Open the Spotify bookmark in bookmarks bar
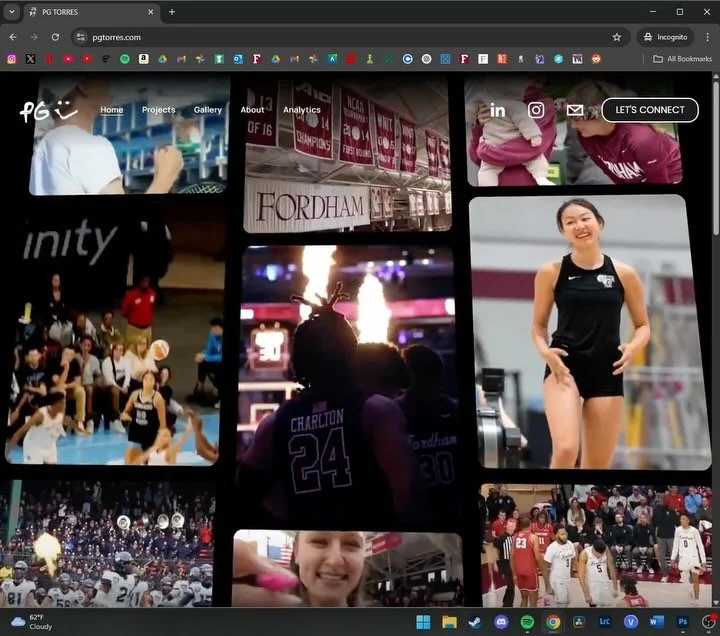This screenshot has height=636, width=720. pyautogui.click(x=124, y=59)
